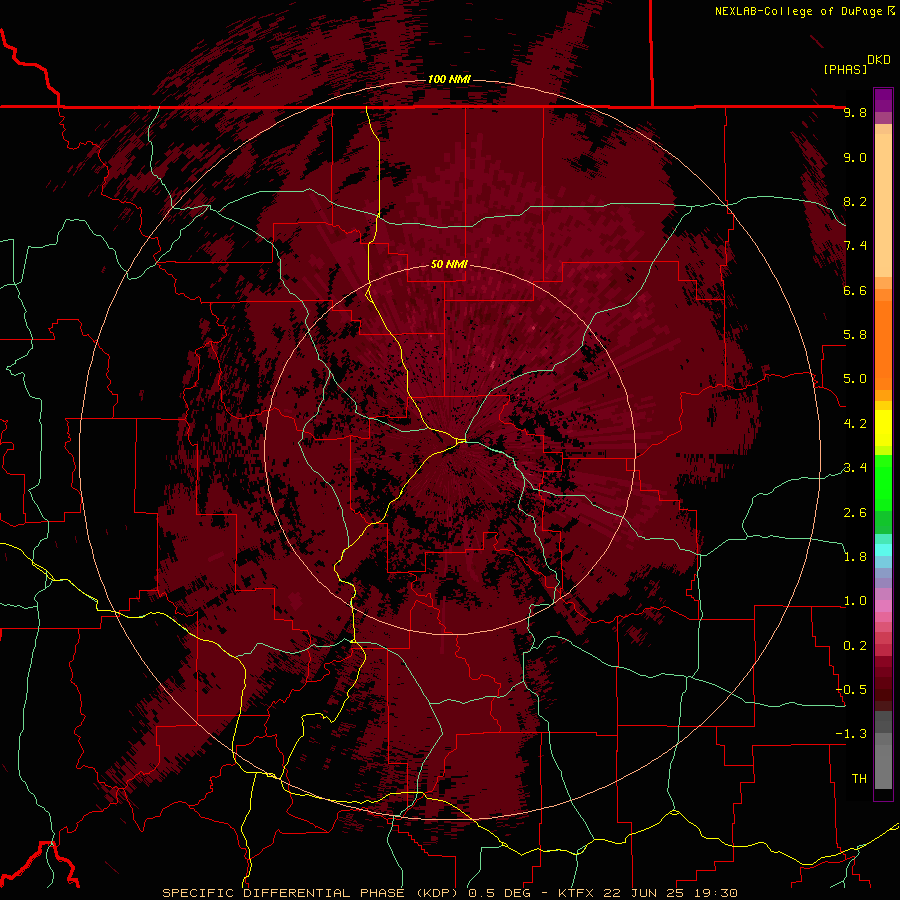Pick the light peach segment of the color bar
Screen dimensions: 900x900
(x=883, y=205)
